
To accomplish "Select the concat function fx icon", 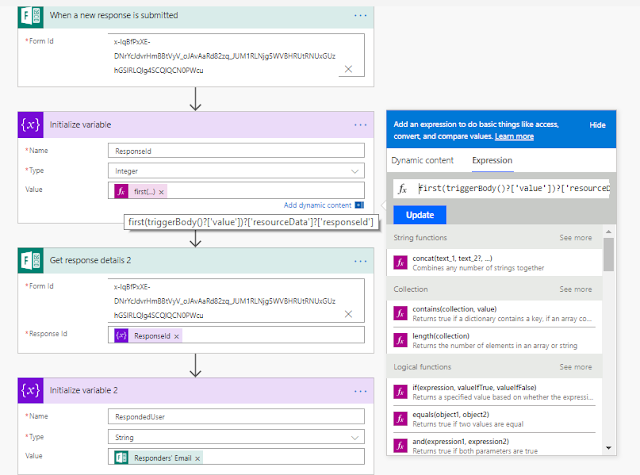I will click(x=400, y=262).
